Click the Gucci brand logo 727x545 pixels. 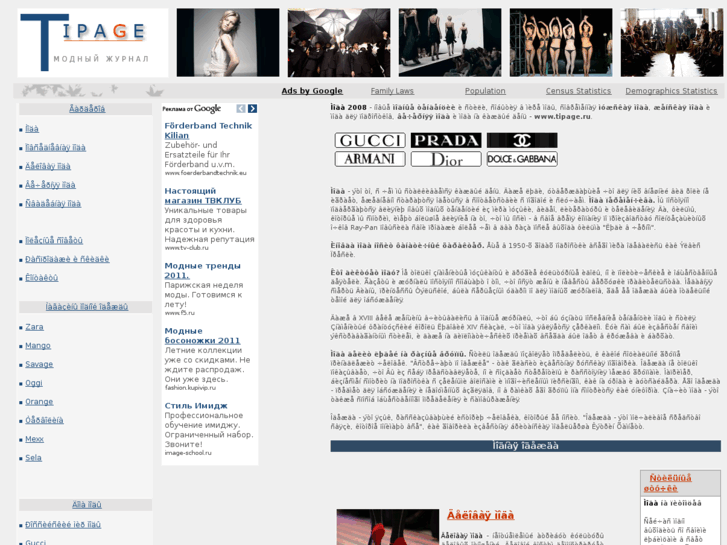370,140
